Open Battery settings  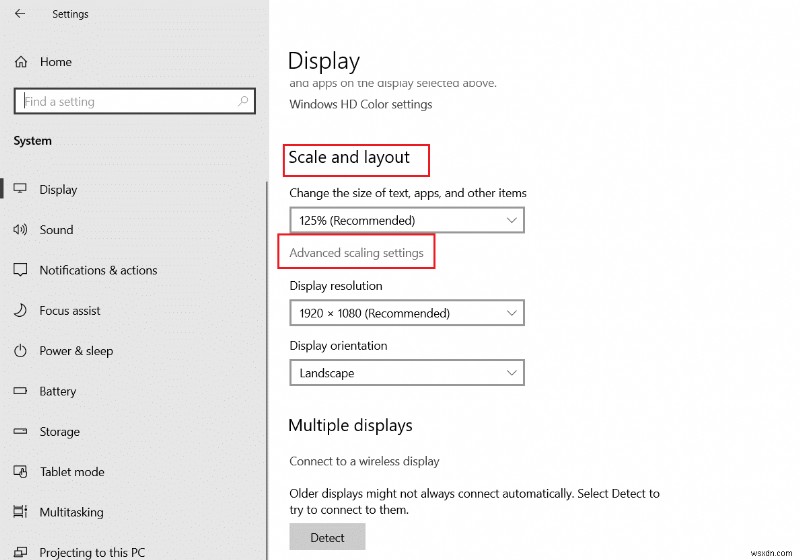58,392
